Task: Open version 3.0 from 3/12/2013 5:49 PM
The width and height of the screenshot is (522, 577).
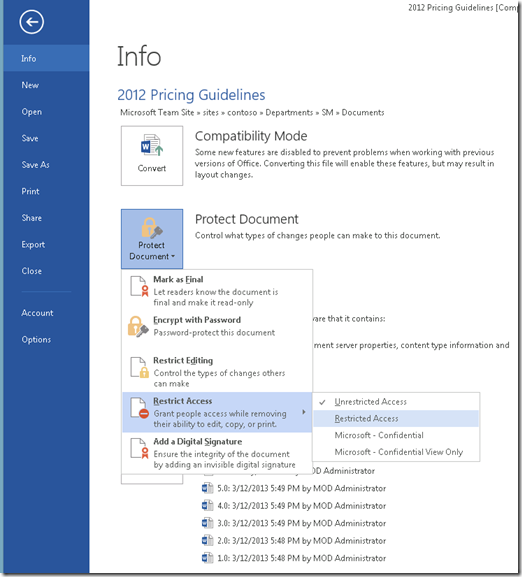Action: click(302, 523)
